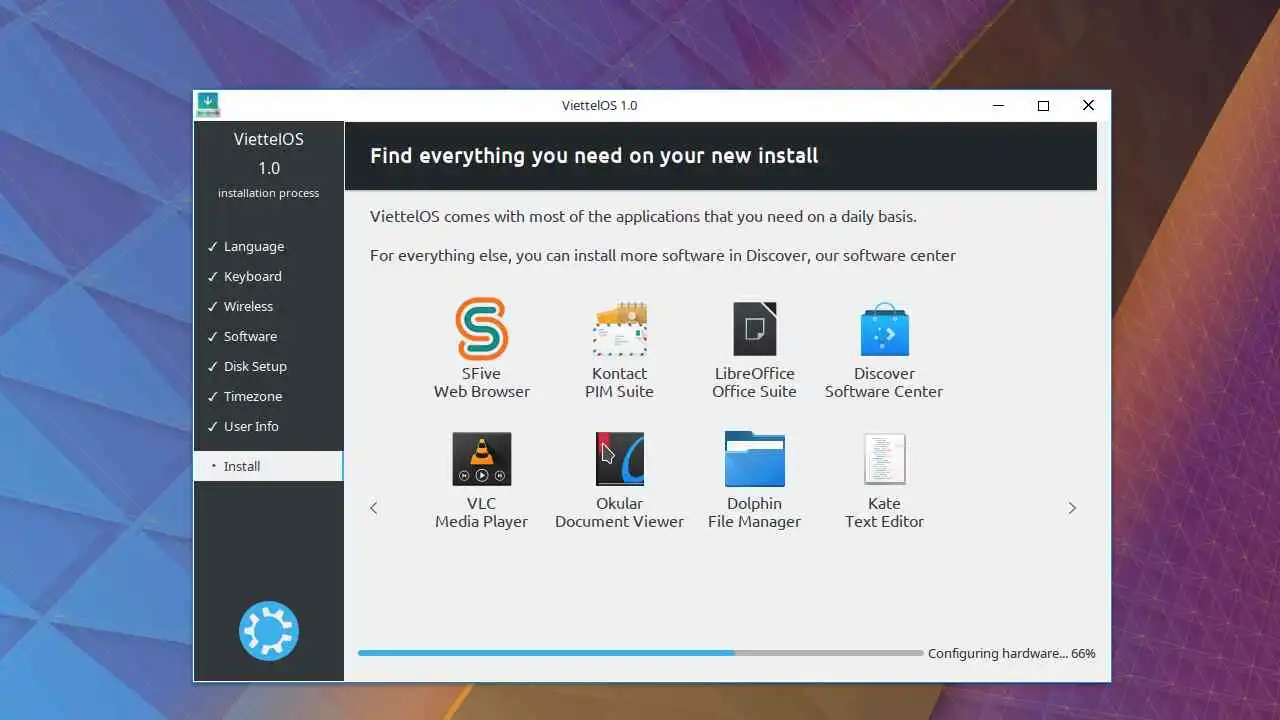This screenshot has height=720, width=1280.
Task: Click the 'installation process' sidebar subtitle
Action: click(268, 193)
